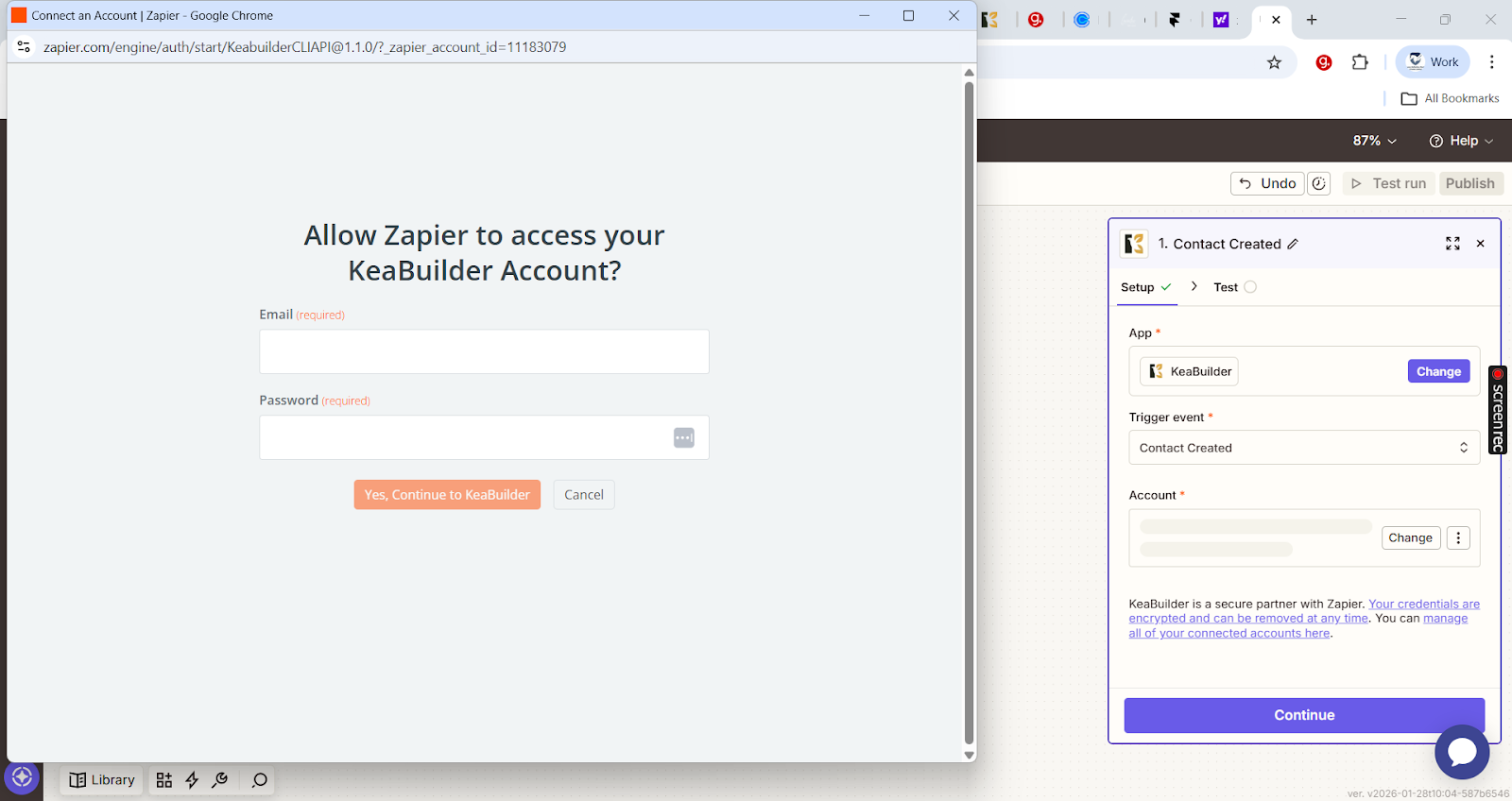Expand the Help dropdown menu
The width and height of the screenshot is (1512, 801).
pos(1461,141)
